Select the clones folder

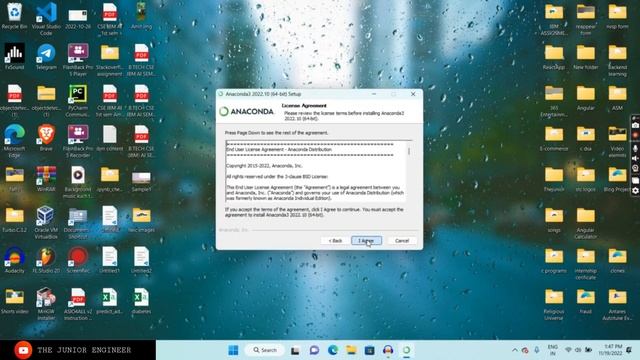tap(617, 260)
